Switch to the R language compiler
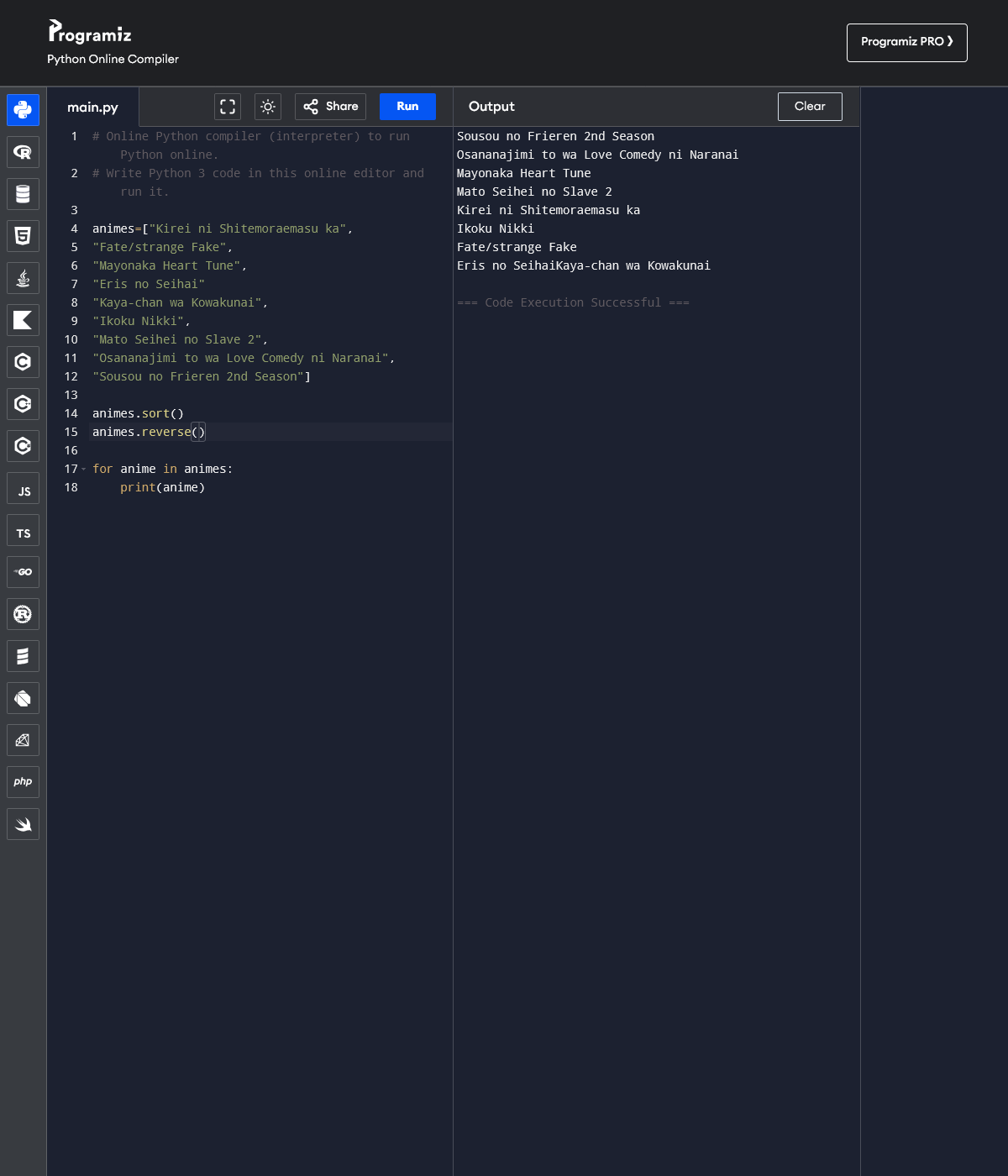 (x=23, y=152)
